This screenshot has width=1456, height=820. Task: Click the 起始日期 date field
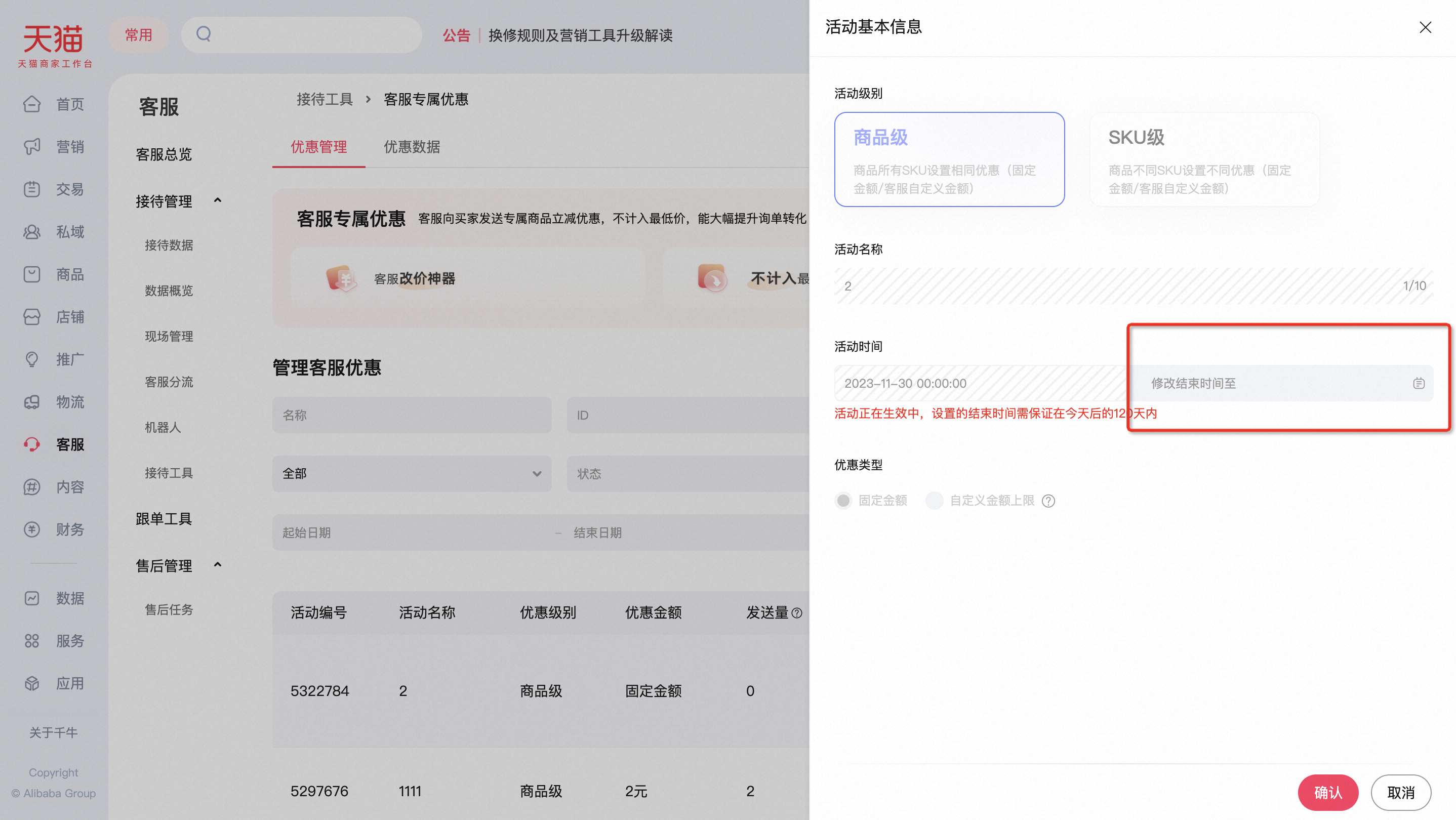point(412,532)
